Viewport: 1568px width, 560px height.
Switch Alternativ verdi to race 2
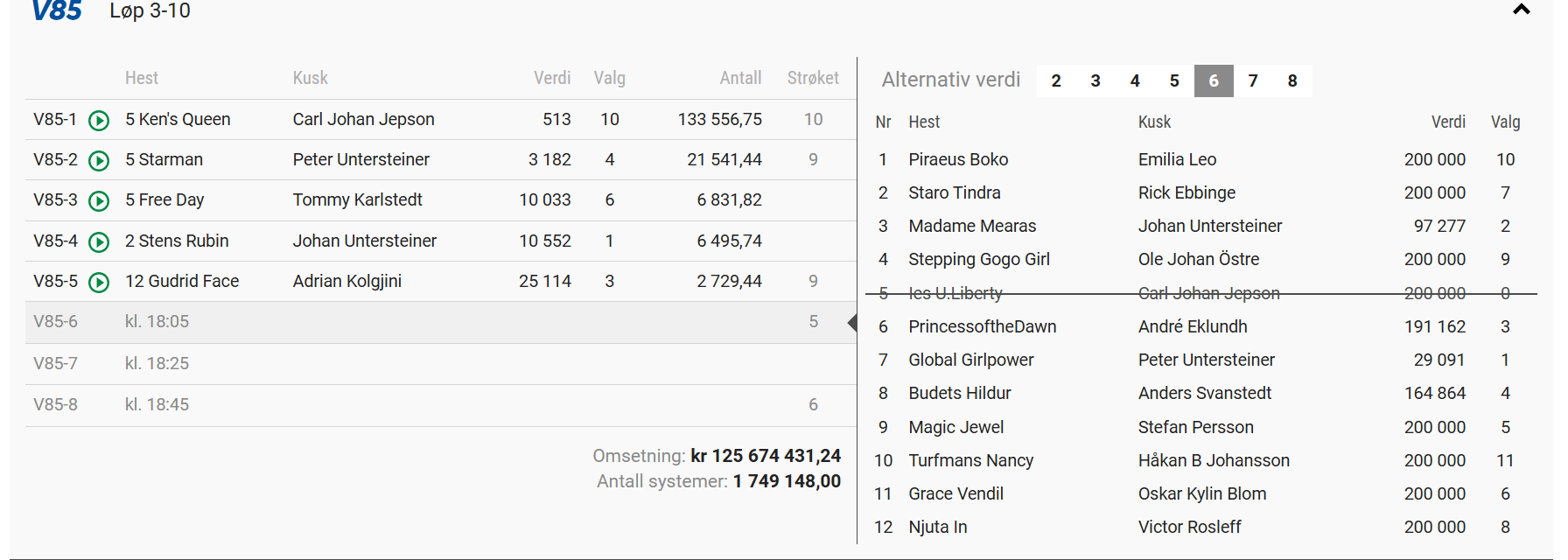click(1056, 81)
